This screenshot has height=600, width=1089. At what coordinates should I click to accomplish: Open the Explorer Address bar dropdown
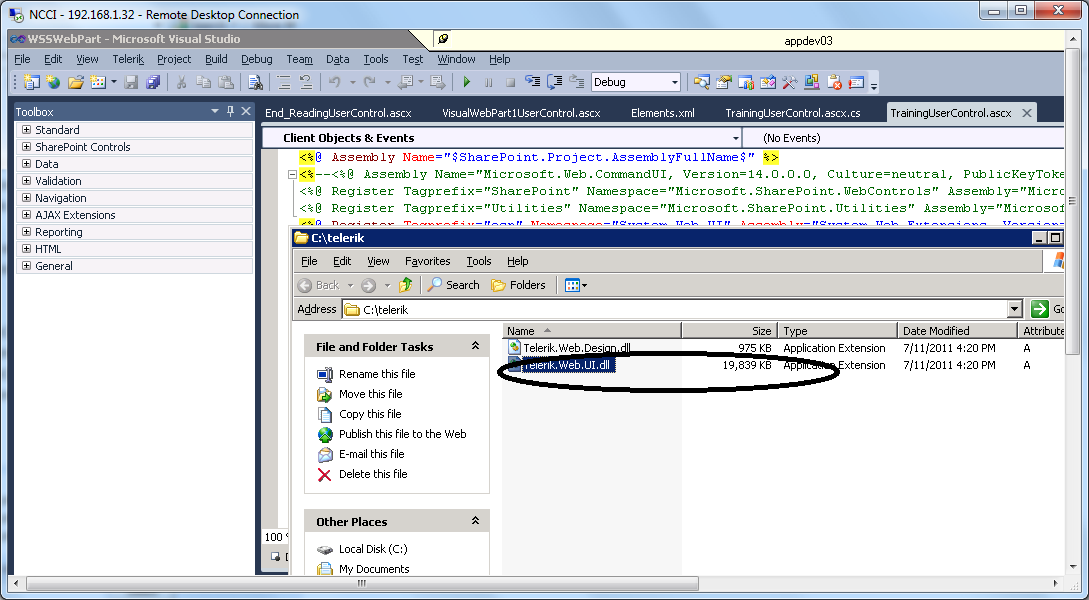tap(1015, 309)
